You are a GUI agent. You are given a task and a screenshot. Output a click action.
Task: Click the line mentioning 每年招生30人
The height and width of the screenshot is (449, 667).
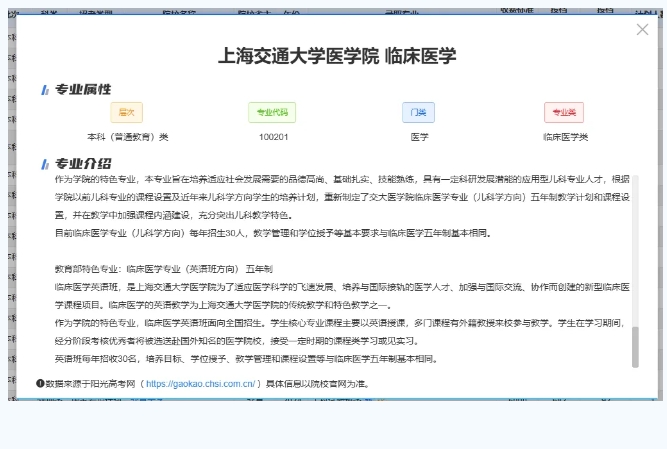point(273,233)
